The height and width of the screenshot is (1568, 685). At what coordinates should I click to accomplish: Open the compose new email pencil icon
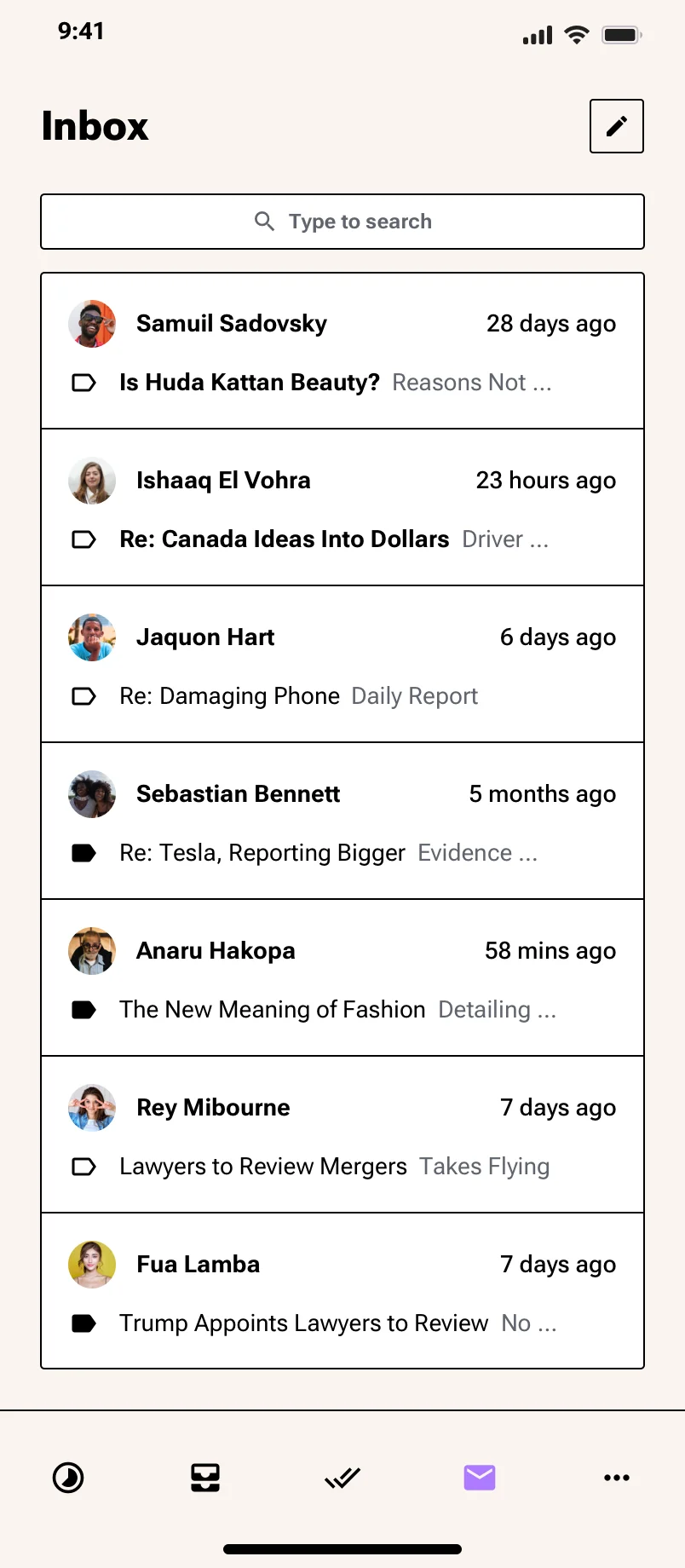[616, 125]
